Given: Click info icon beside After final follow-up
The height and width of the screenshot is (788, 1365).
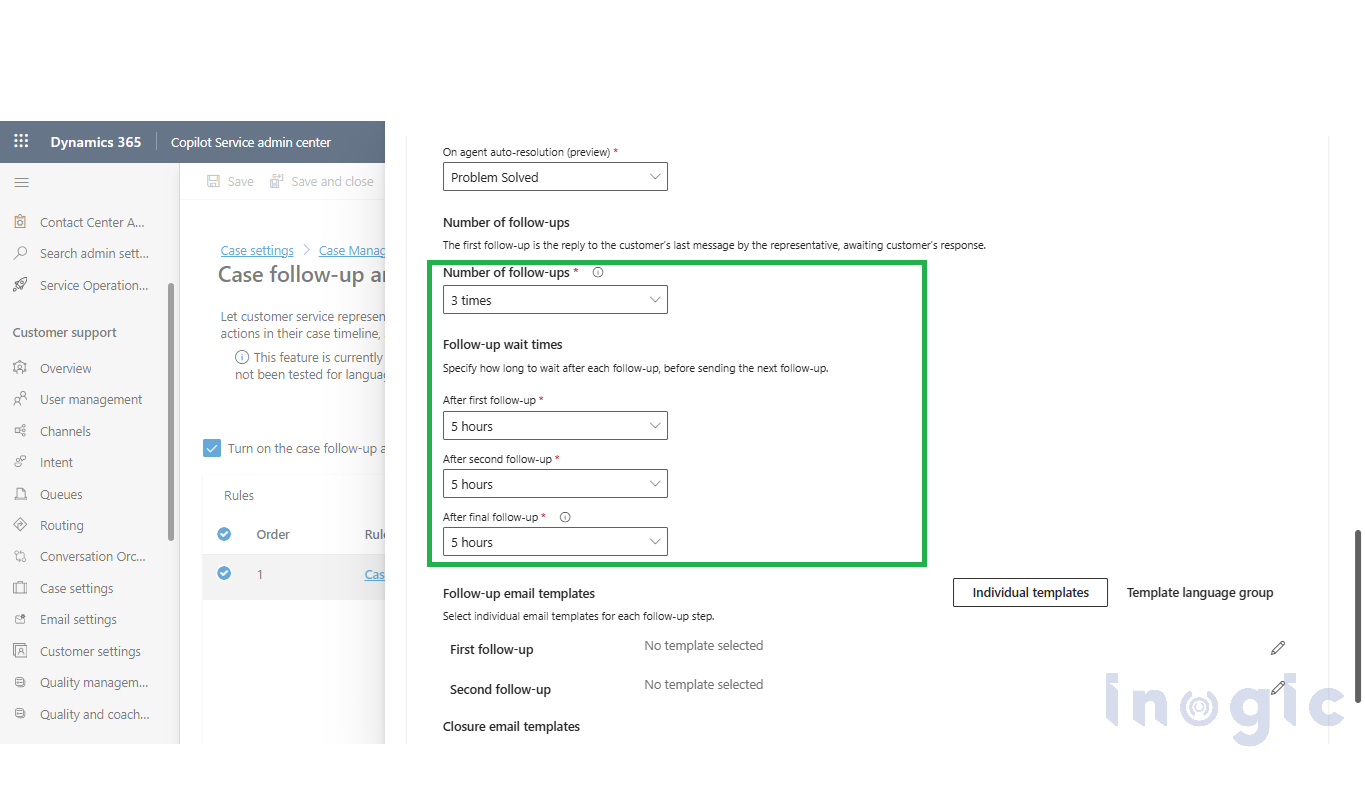Looking at the screenshot, I should (x=565, y=517).
